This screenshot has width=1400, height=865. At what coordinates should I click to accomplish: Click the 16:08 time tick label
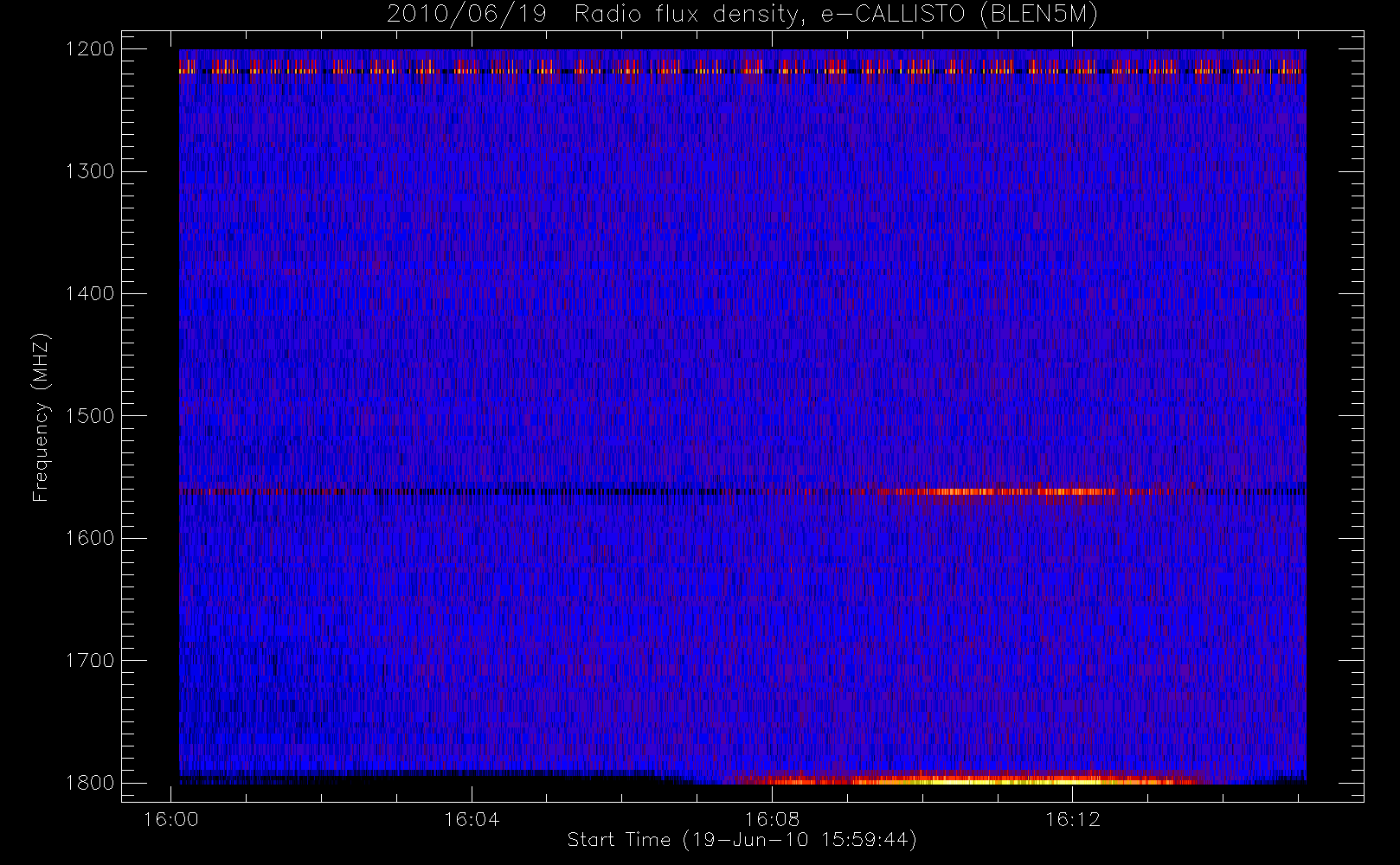[772, 819]
